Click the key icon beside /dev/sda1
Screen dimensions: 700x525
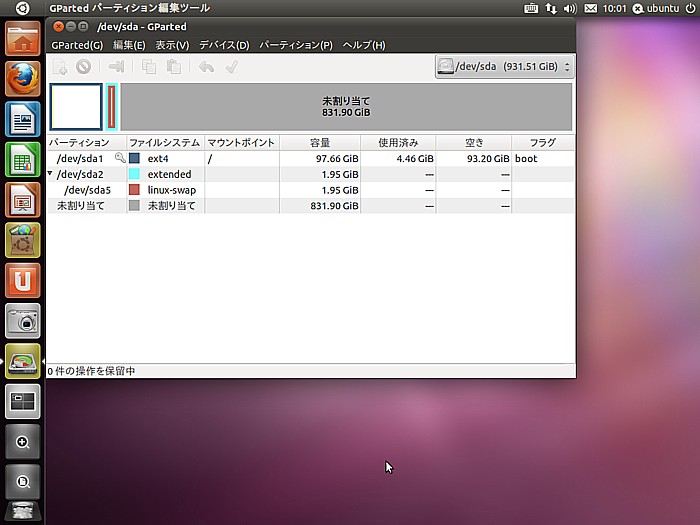tap(120, 158)
